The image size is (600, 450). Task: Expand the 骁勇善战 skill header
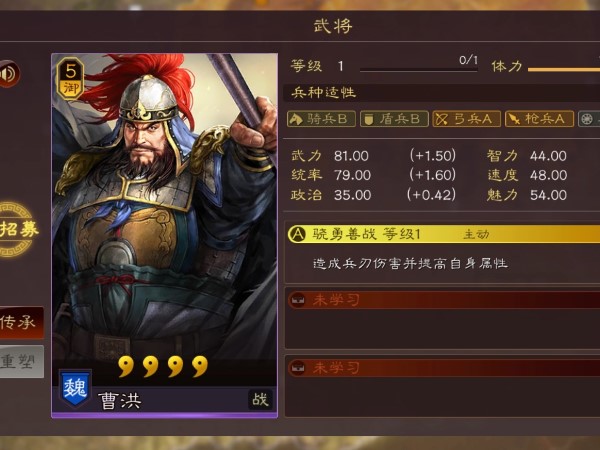[443, 234]
